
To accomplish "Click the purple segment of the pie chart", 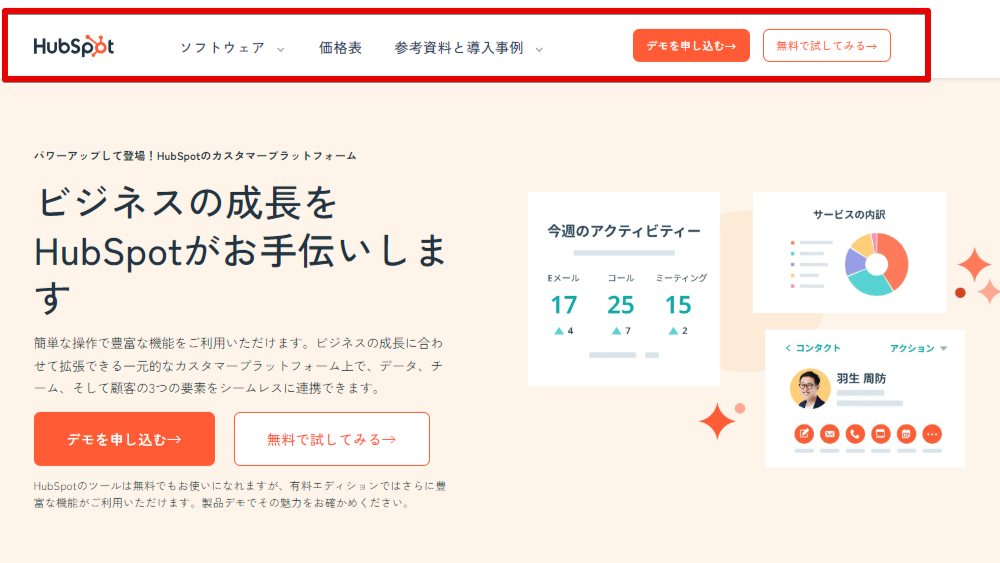I will tap(854, 261).
